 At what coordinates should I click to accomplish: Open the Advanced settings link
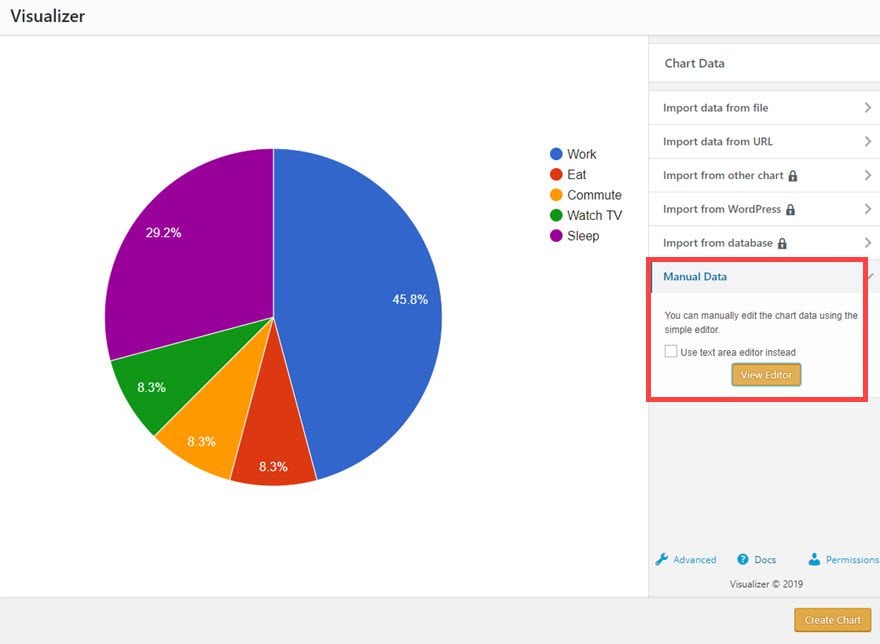click(694, 560)
